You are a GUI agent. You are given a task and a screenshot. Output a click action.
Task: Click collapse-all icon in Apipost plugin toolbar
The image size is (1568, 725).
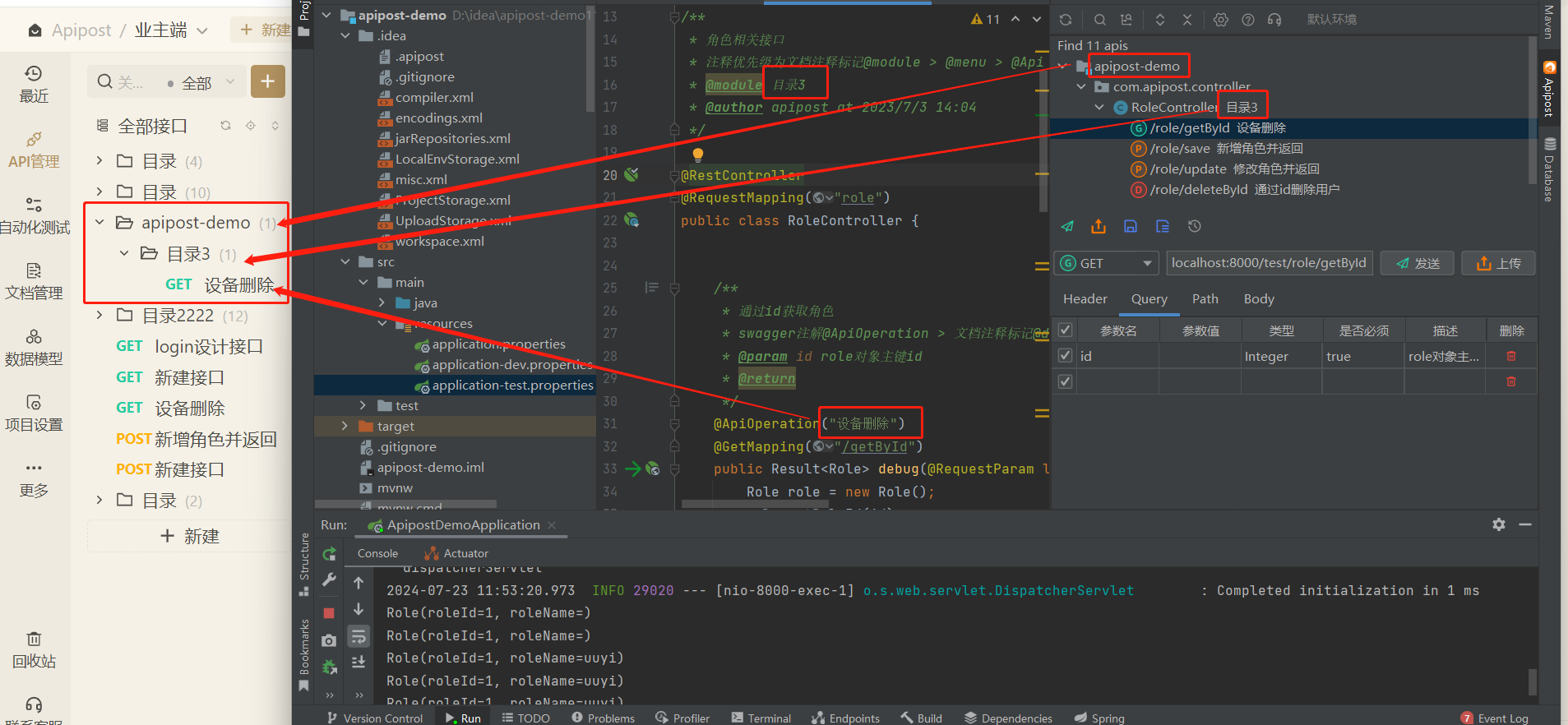[1187, 20]
